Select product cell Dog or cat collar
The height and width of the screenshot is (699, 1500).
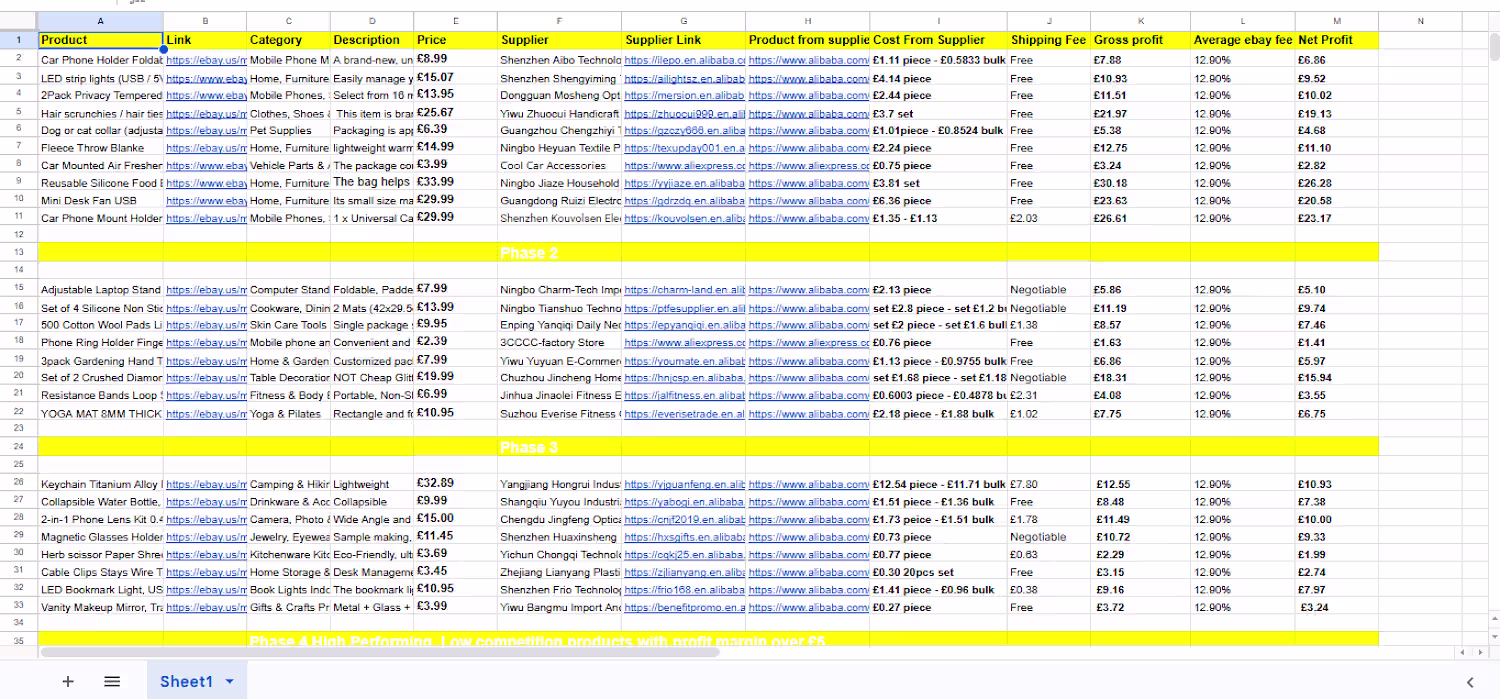pyautogui.click(x=100, y=130)
